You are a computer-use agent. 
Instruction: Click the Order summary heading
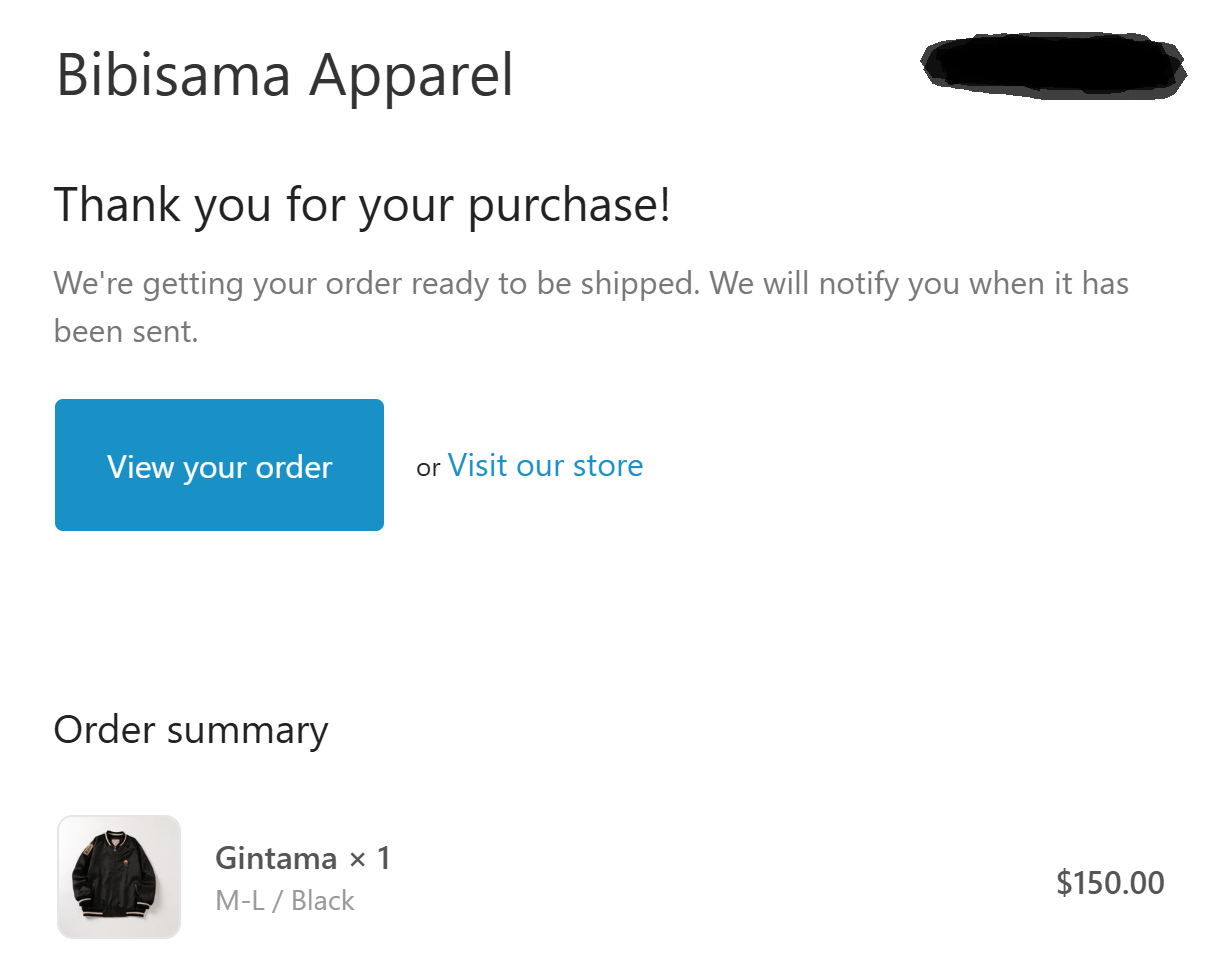[190, 730]
